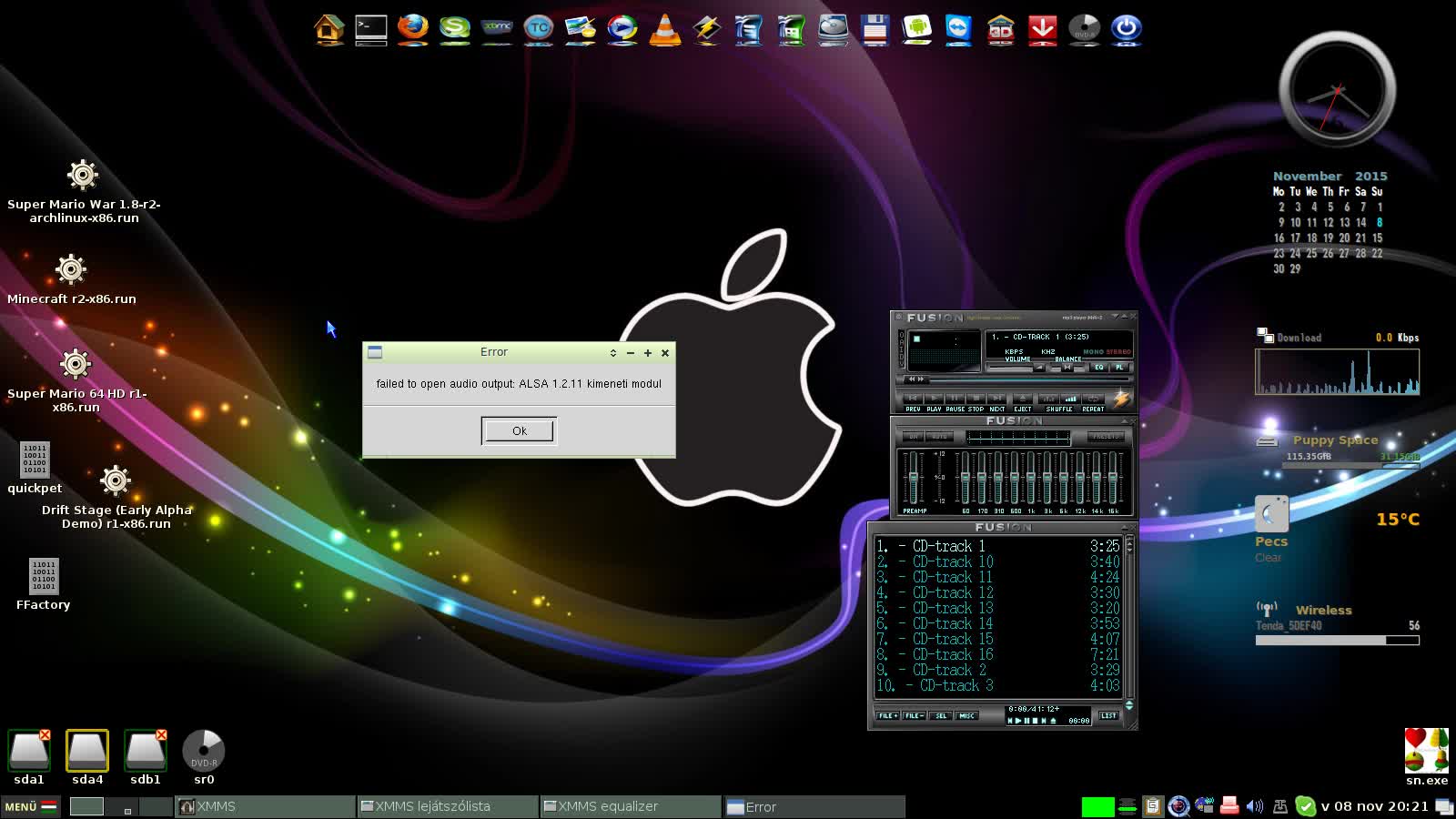The height and width of the screenshot is (819, 1456).
Task: Launch the Android icon in top dock
Action: pos(917,28)
